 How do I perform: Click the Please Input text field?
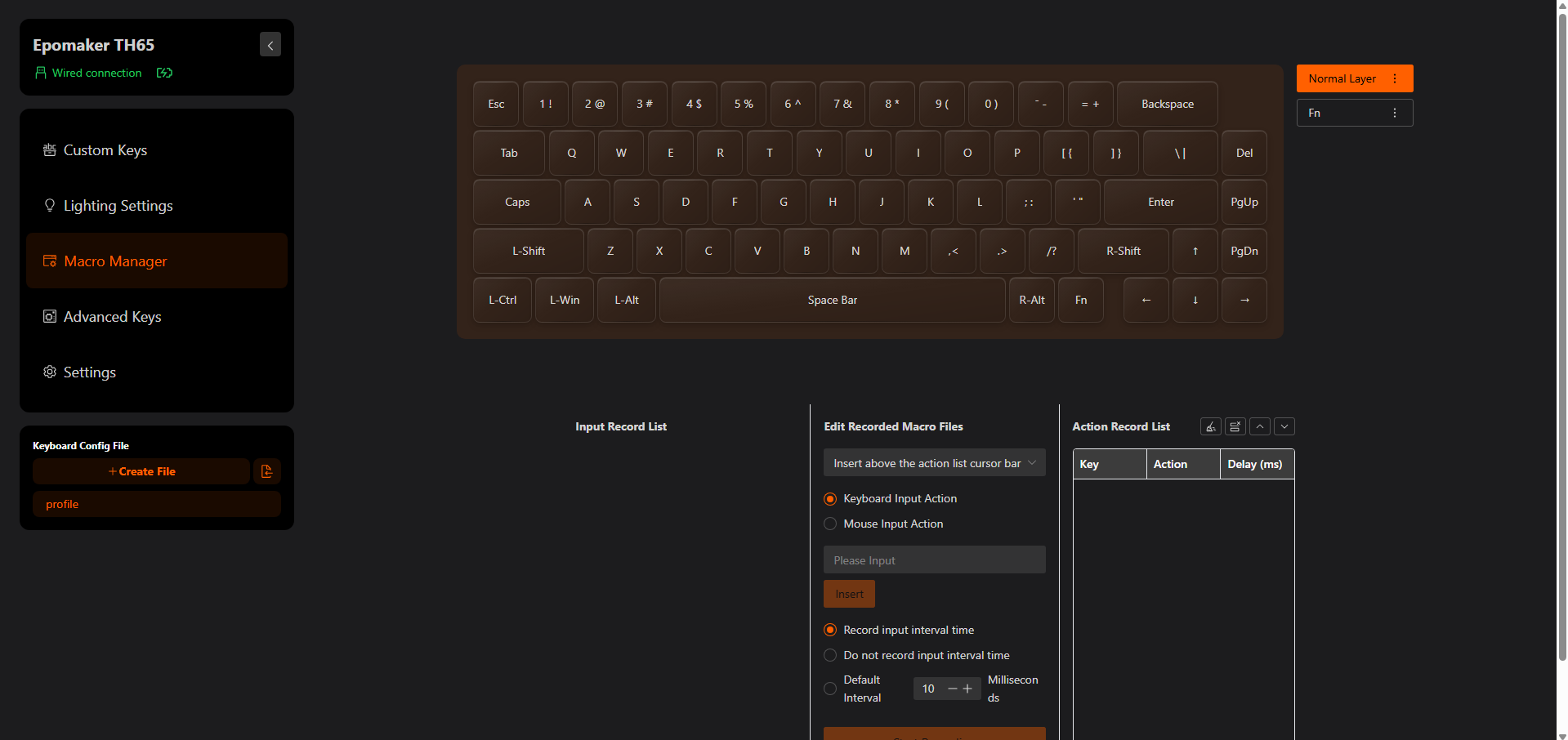coord(935,559)
